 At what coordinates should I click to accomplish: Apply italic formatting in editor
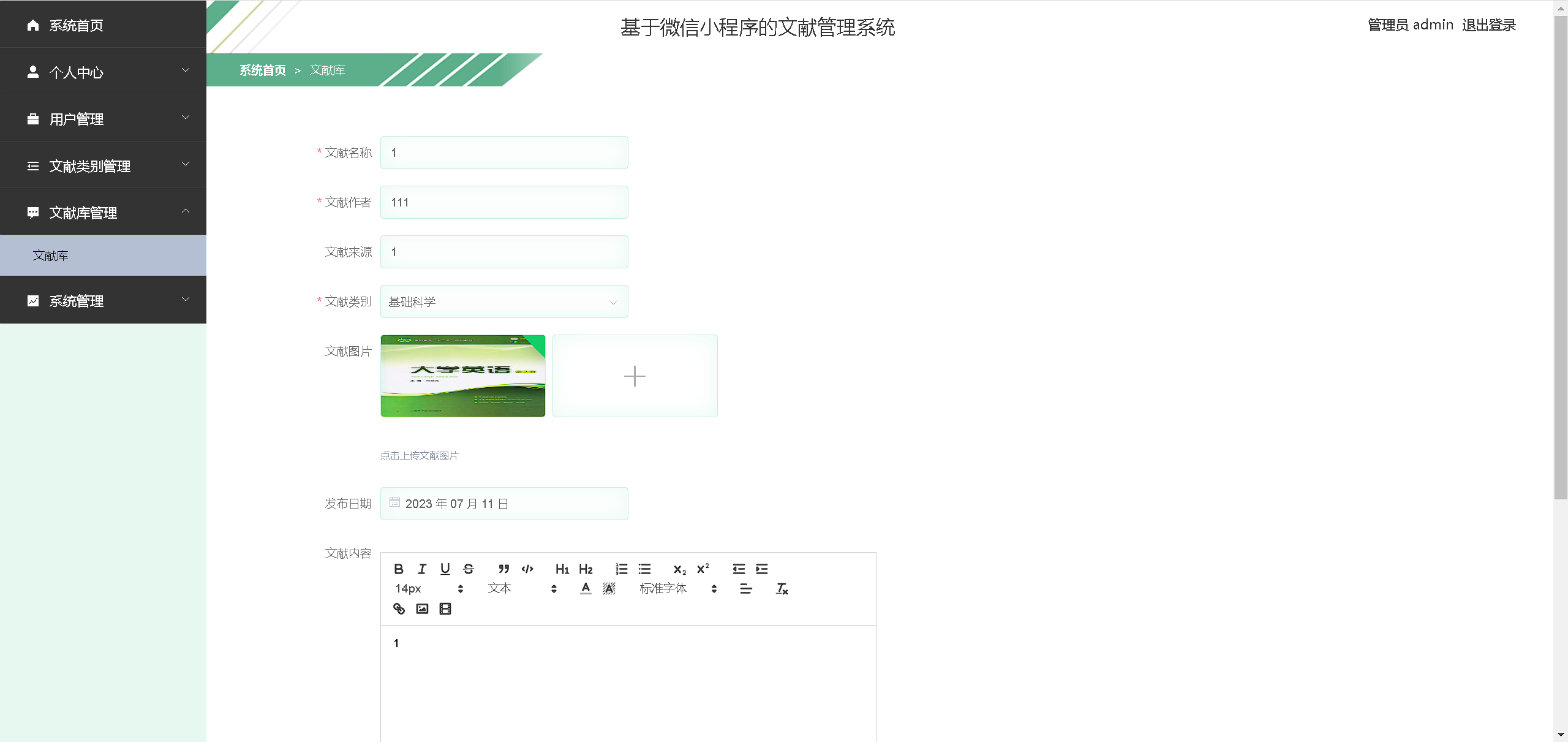422,569
